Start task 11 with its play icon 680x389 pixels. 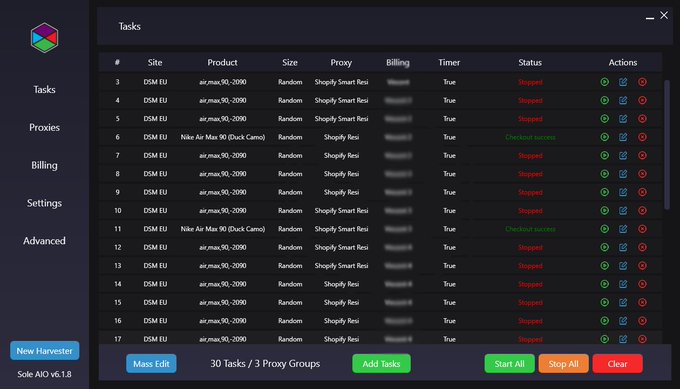[x=605, y=229]
